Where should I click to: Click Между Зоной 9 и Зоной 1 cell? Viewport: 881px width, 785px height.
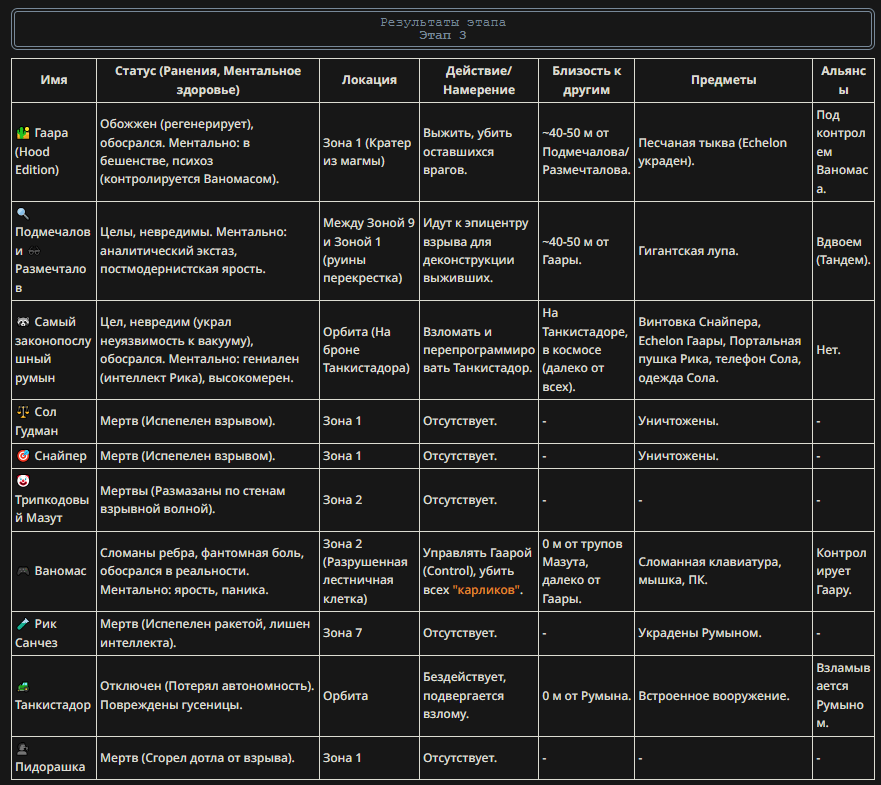(369, 251)
